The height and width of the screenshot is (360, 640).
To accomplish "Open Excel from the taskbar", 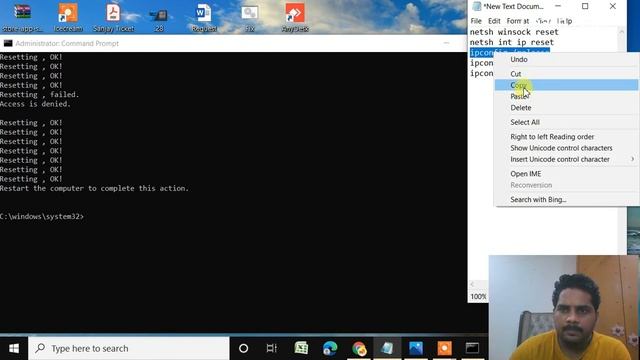I will [301, 348].
